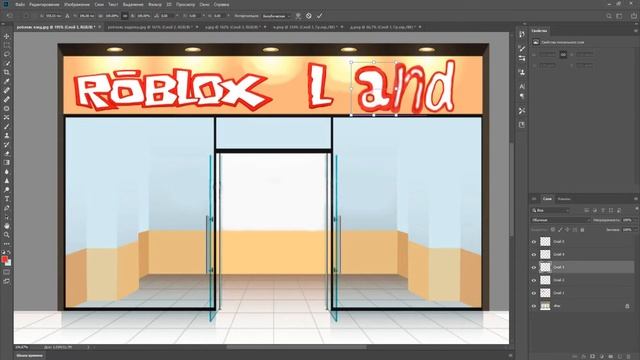This screenshot has width=640, height=360.
Task: Hide the Слой 2 layer with its eye
Action: tap(533, 280)
